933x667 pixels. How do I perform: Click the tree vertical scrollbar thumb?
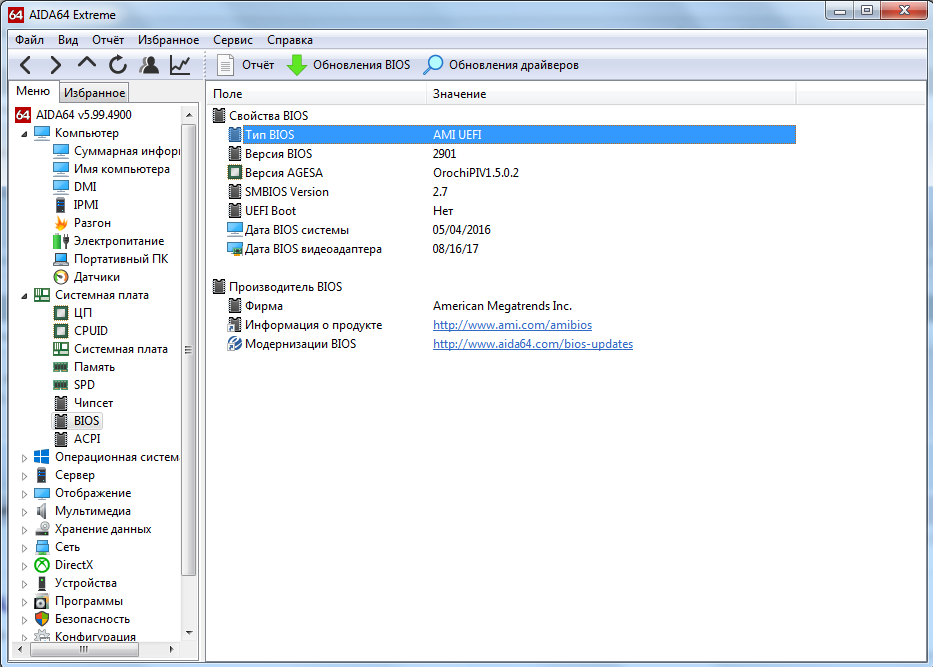tap(189, 350)
